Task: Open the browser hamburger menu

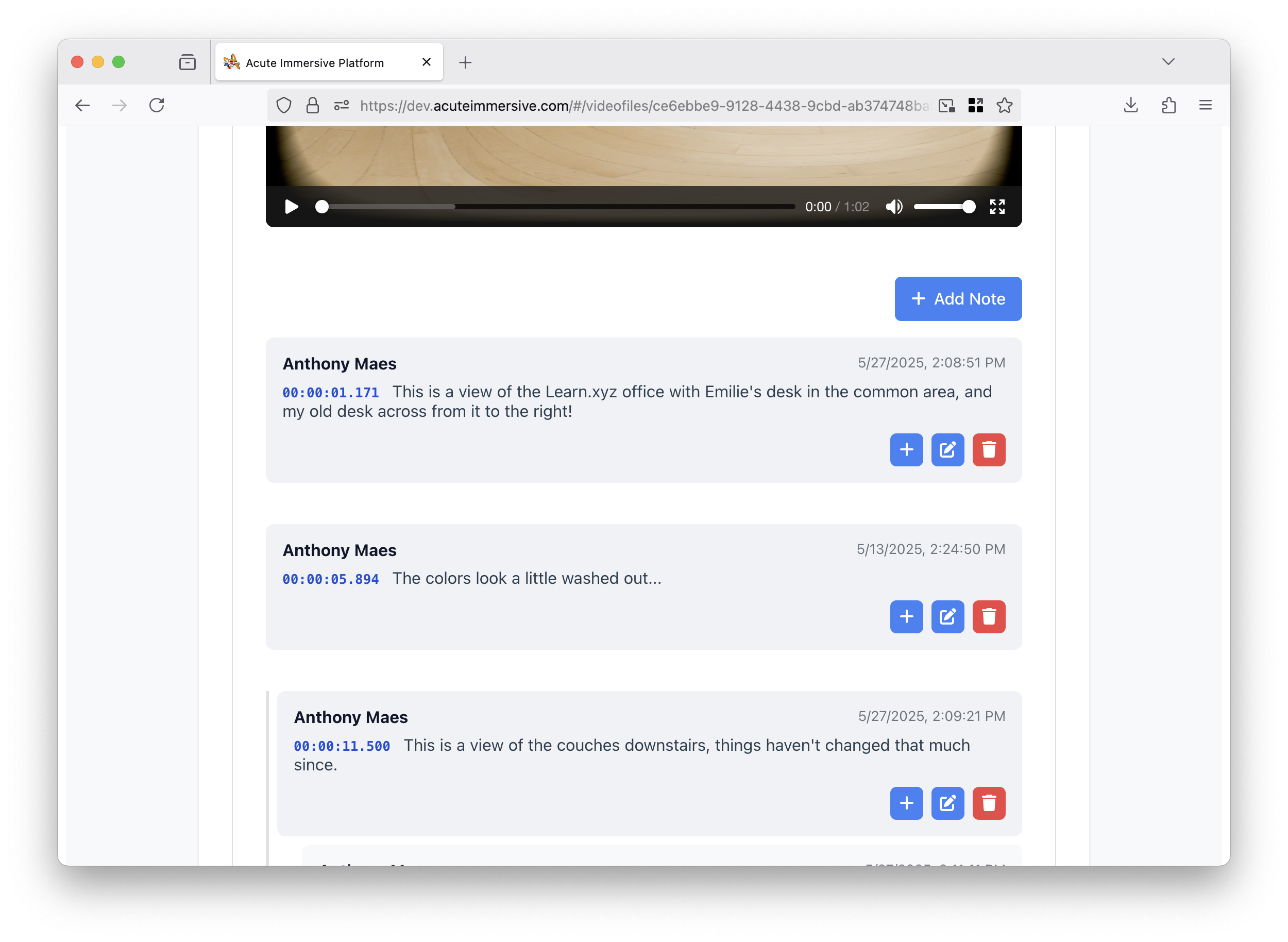Action: (x=1205, y=106)
